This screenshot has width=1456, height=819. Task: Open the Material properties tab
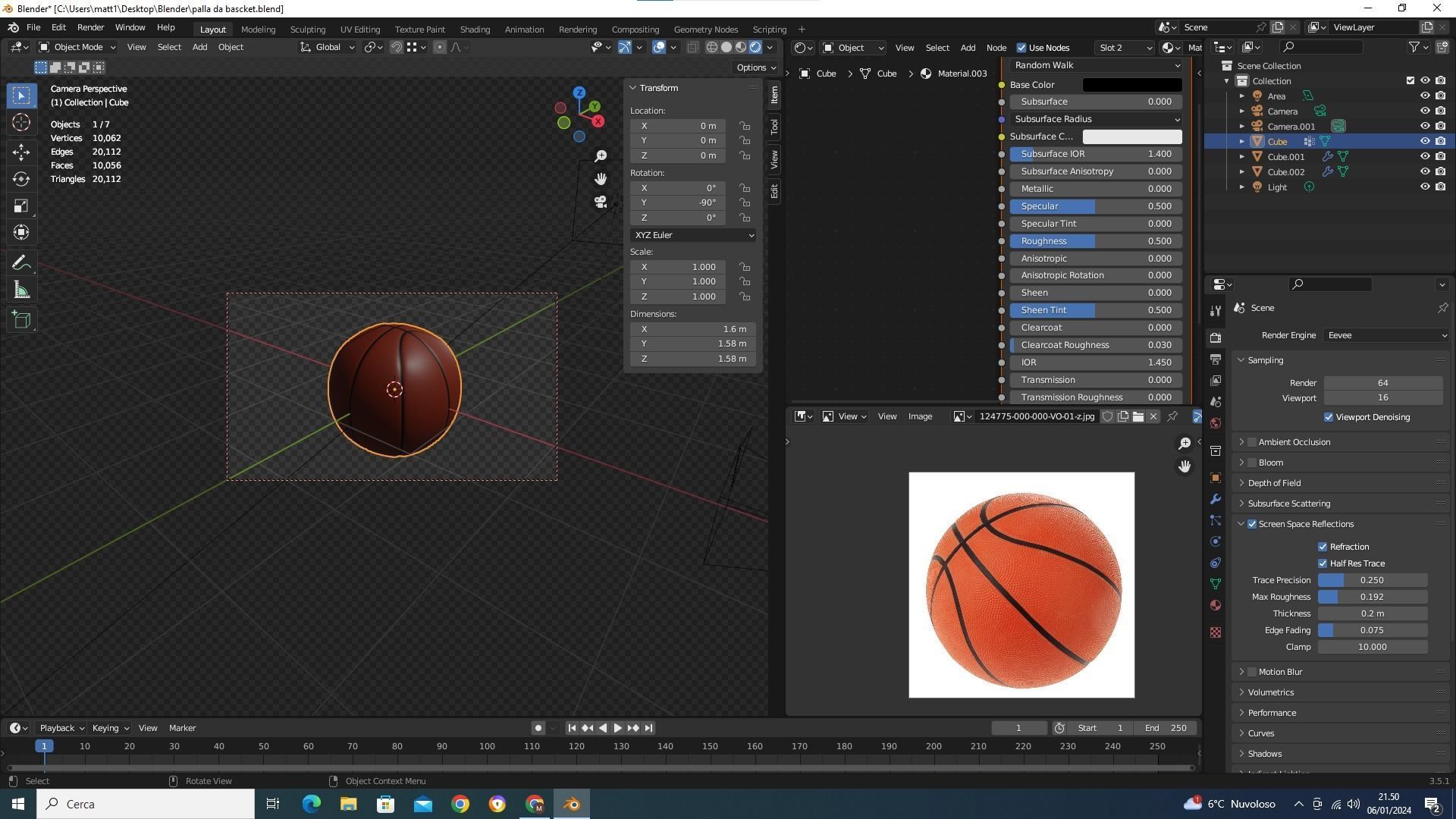click(x=1216, y=605)
